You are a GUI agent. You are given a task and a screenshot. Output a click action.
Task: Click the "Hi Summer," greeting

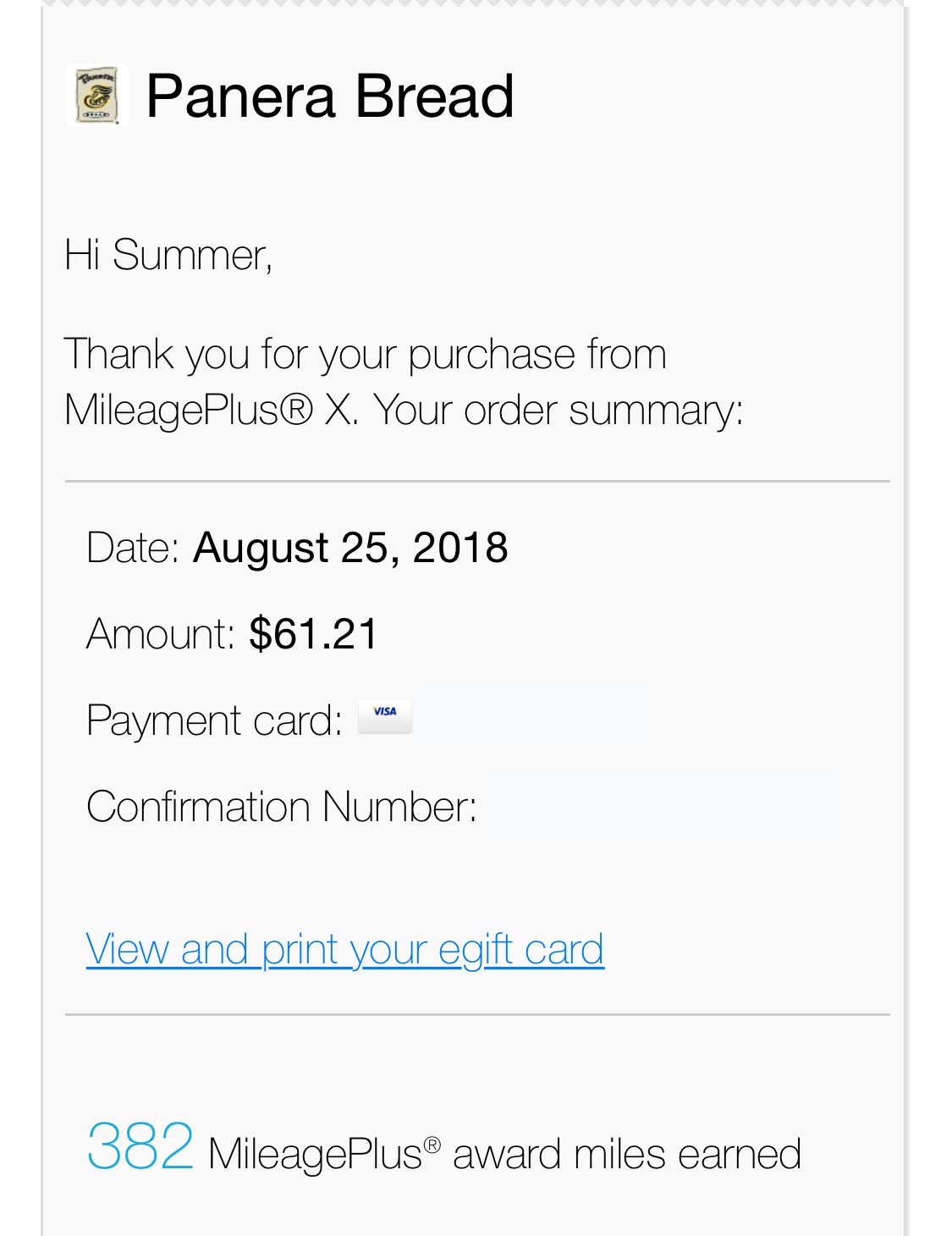click(x=168, y=255)
